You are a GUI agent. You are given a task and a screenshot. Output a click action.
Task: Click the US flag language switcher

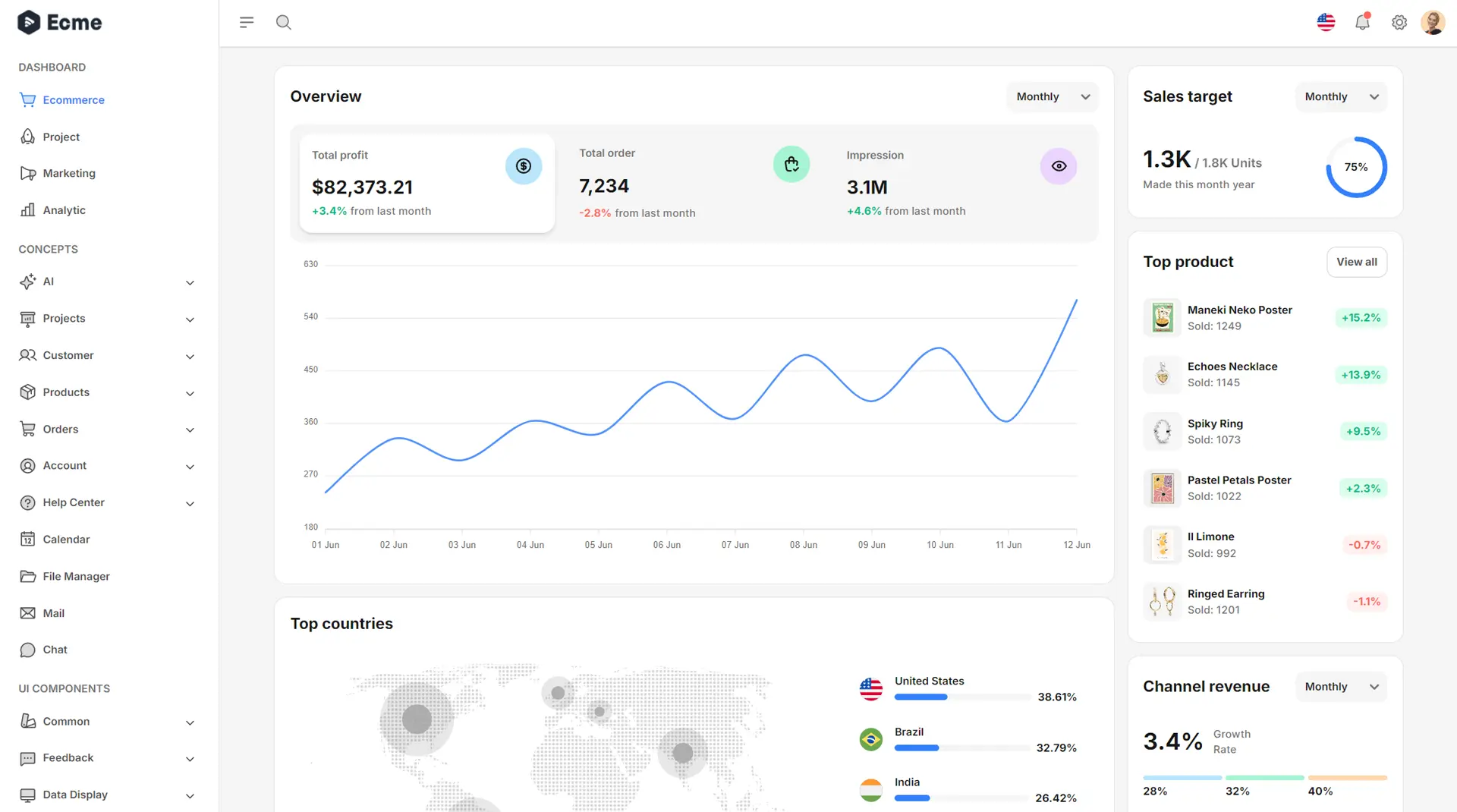click(1325, 22)
